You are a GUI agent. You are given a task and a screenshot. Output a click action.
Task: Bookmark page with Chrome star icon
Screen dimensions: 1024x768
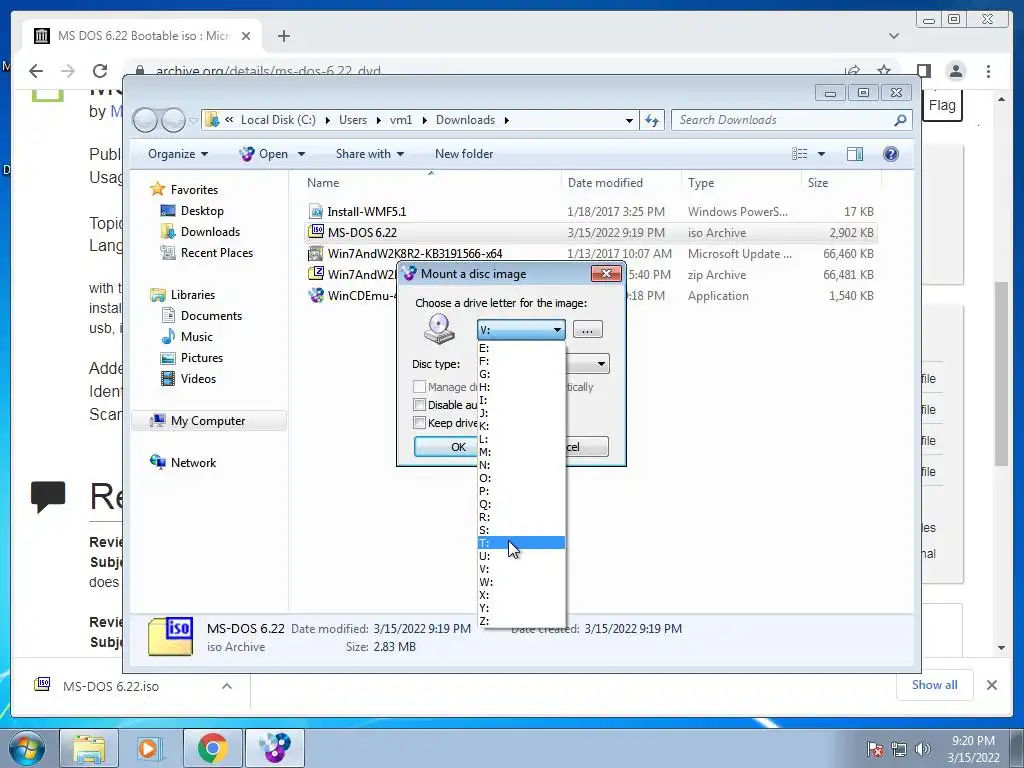point(884,70)
